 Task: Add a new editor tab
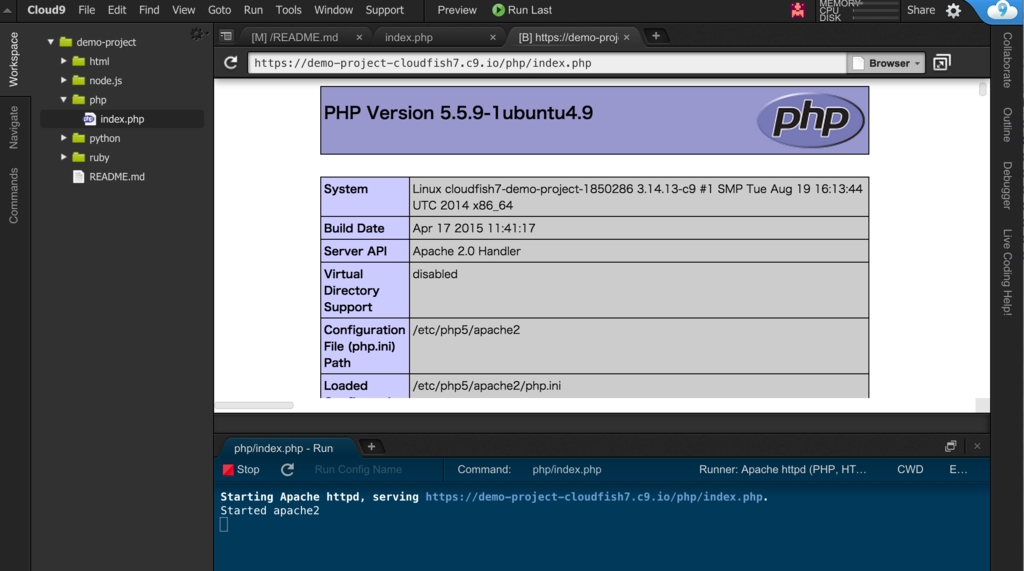click(x=656, y=36)
